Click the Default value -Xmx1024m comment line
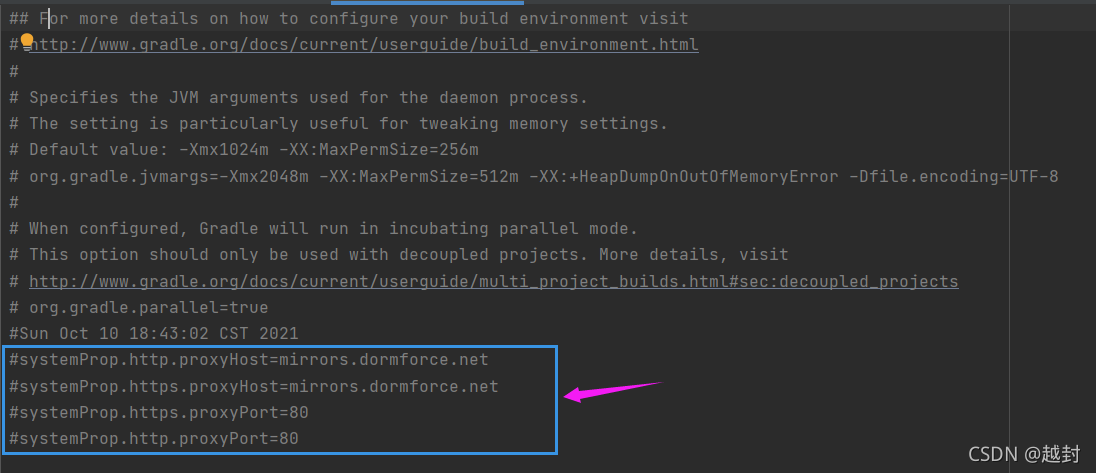1096x473 pixels. point(244,150)
